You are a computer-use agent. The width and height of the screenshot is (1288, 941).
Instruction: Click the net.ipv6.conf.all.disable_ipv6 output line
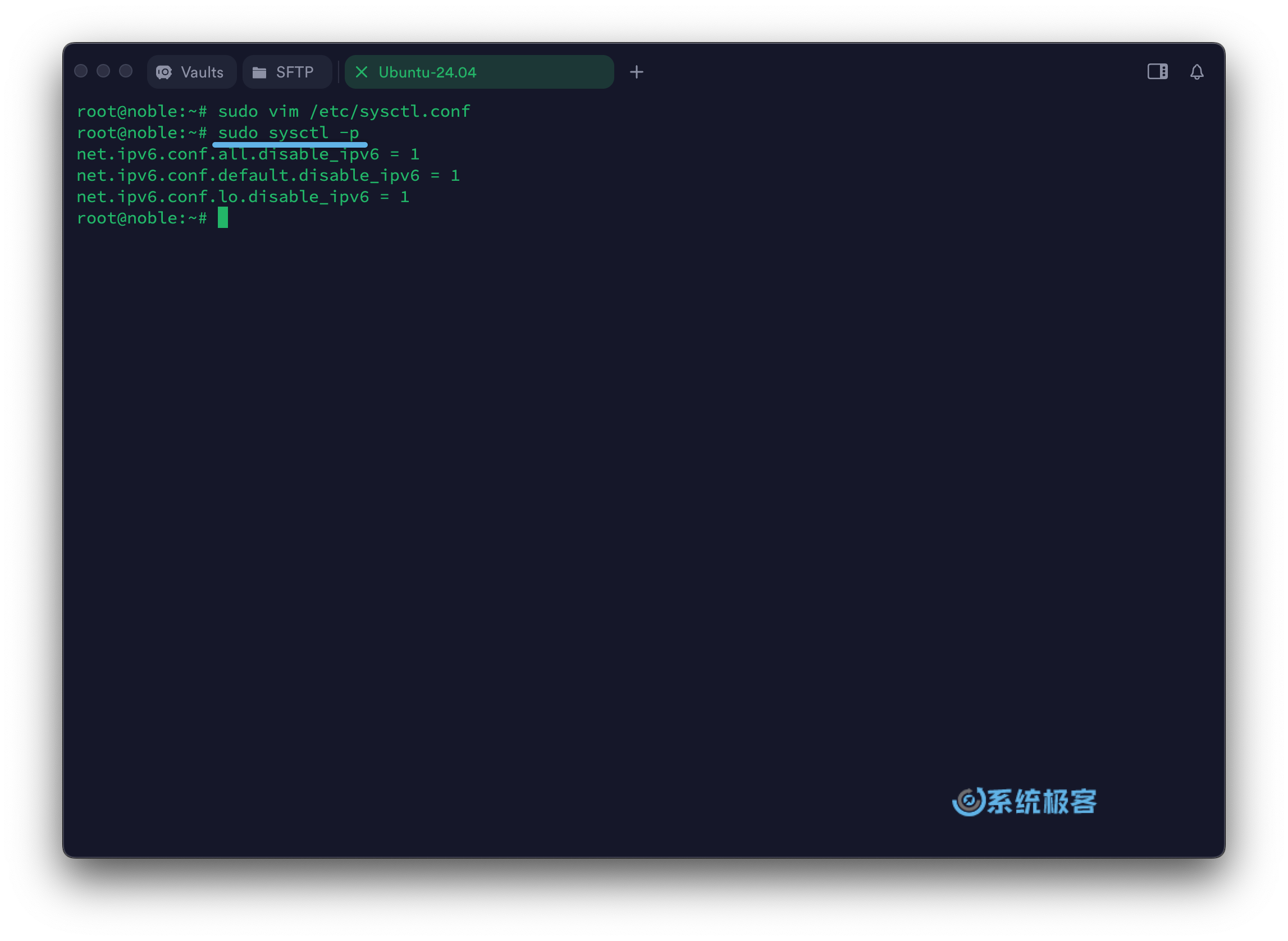point(248,154)
